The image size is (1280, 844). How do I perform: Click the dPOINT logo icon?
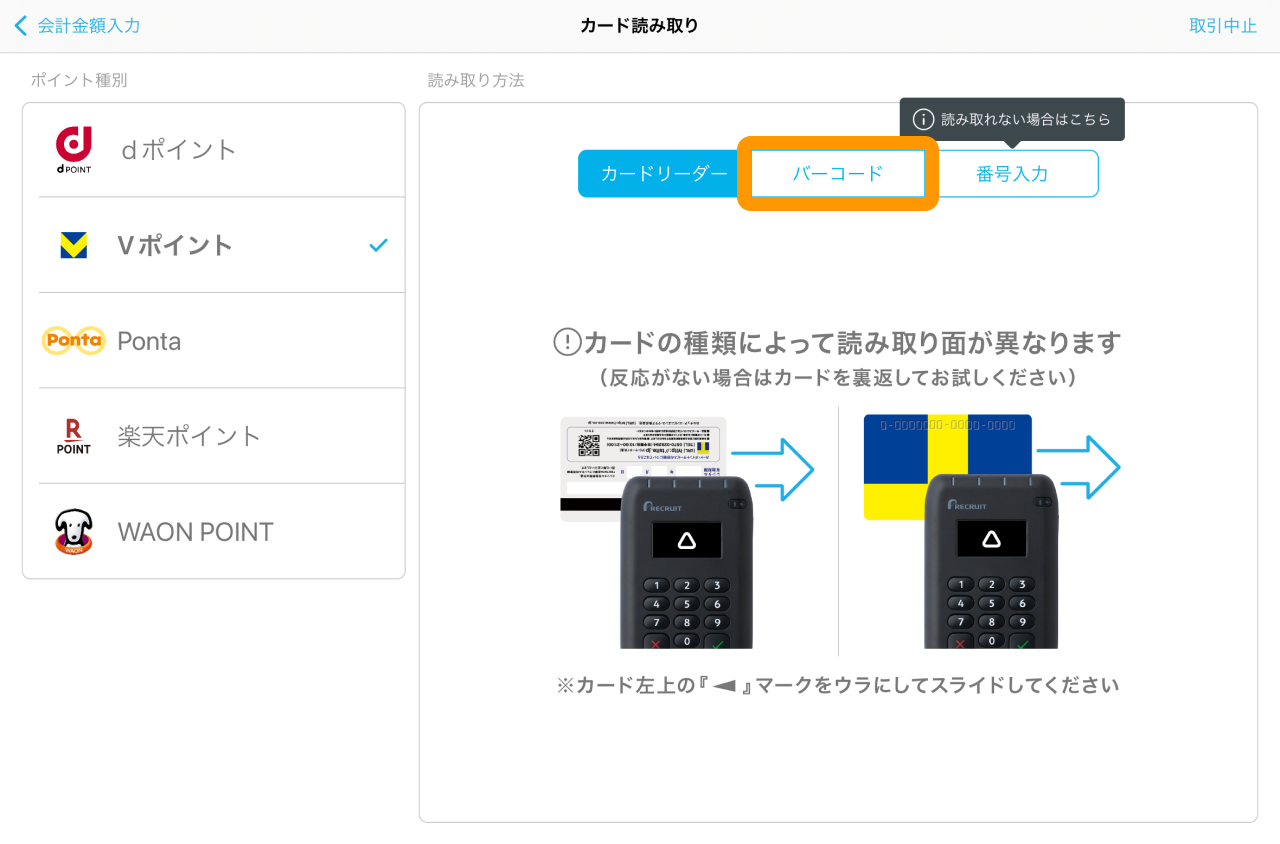74,150
